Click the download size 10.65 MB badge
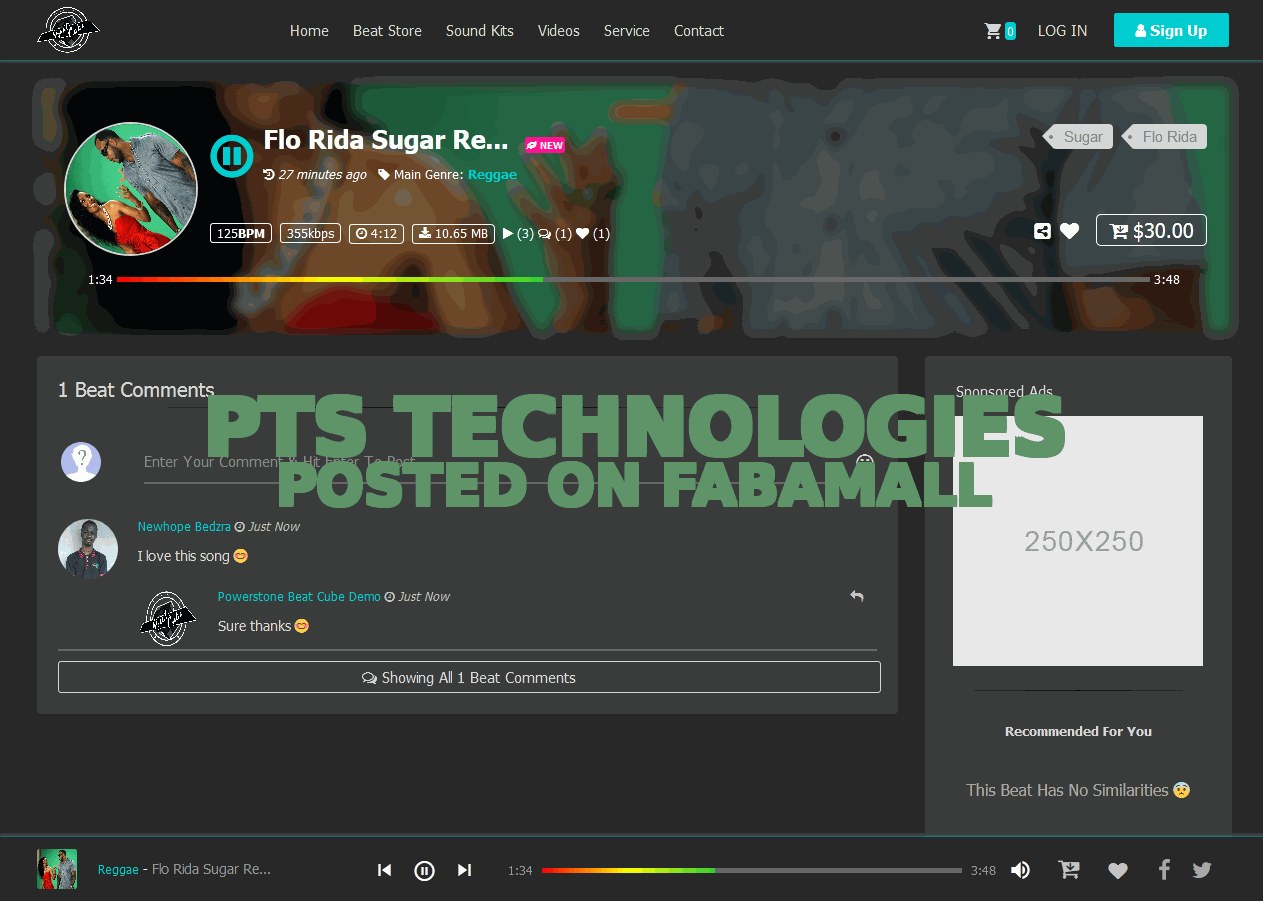This screenshot has height=901, width=1263. (453, 234)
